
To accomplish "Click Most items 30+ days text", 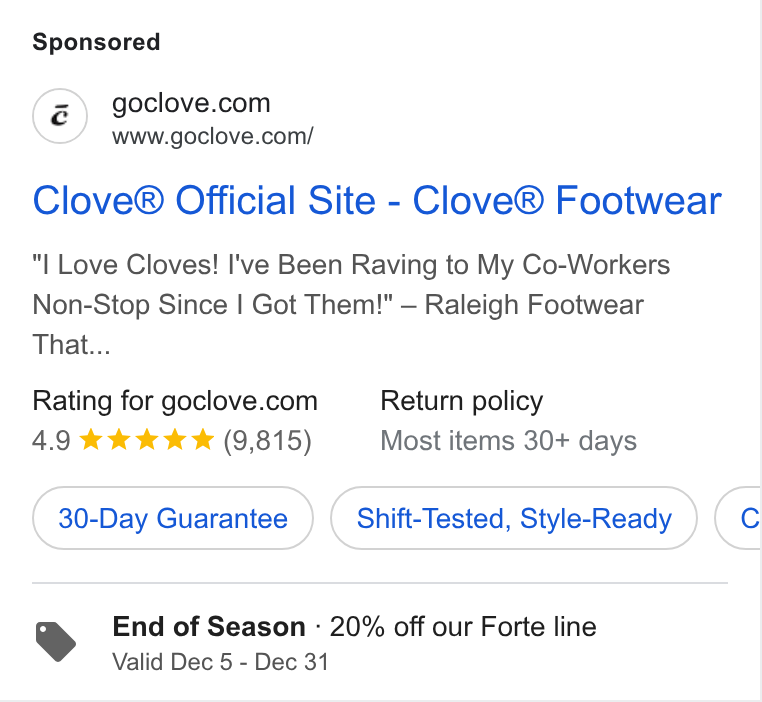I will coord(508,441).
